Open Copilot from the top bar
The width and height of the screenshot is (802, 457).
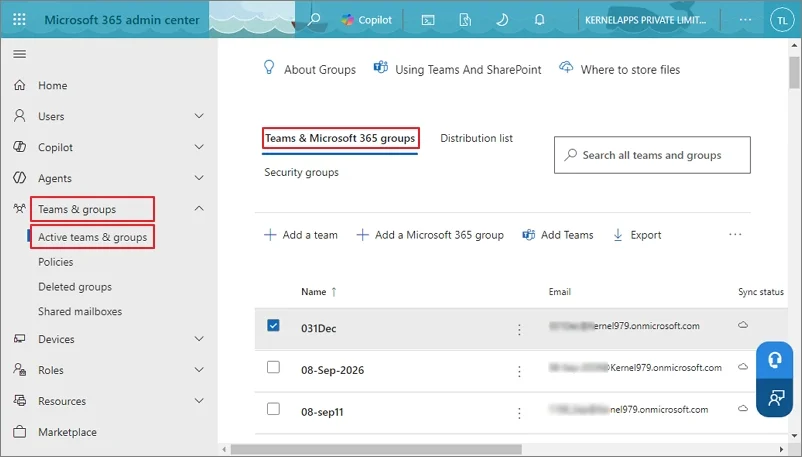(366, 20)
